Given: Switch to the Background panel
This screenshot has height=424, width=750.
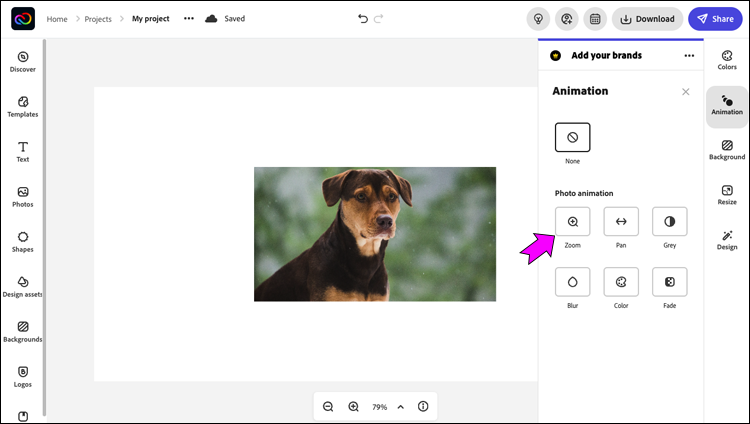Looking at the screenshot, I should (x=727, y=150).
